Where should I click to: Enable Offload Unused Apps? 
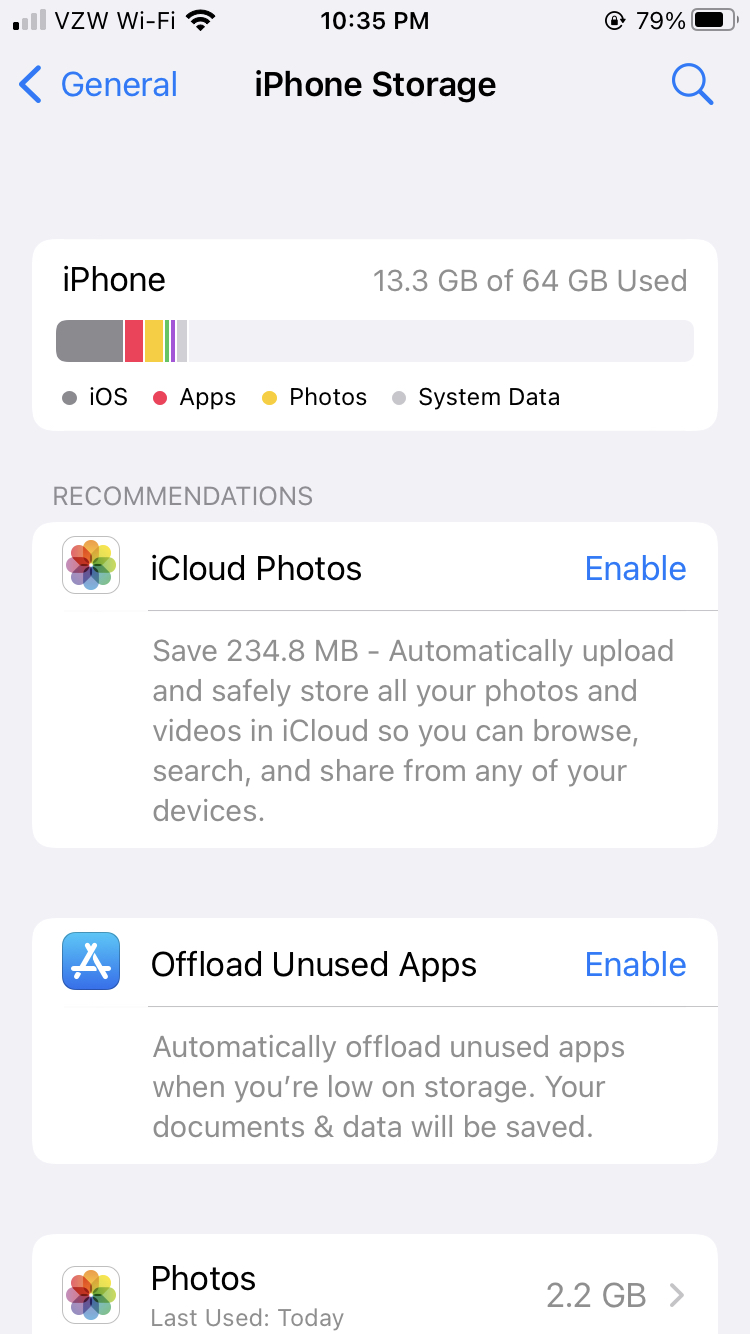coord(635,964)
